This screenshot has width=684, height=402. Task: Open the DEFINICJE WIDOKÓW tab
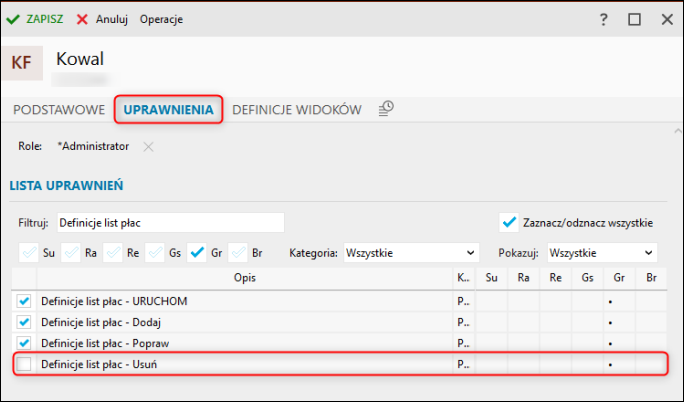pos(297,110)
